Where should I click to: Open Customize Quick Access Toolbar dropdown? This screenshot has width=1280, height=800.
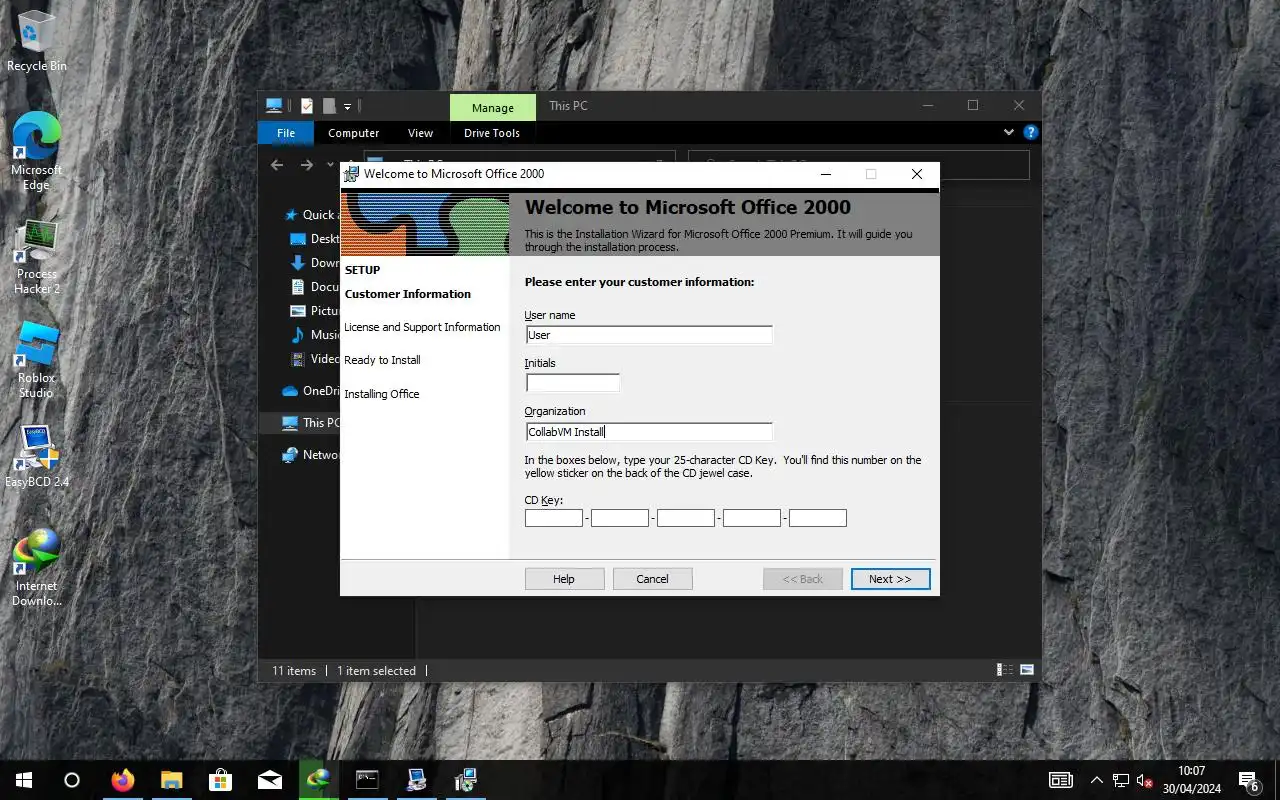[348, 106]
